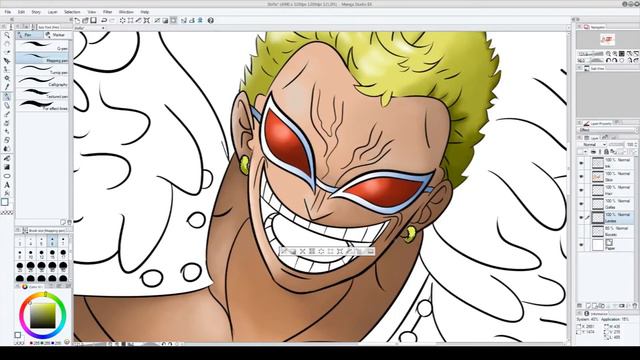Select the Zoom magnifier tool

[7, 36]
